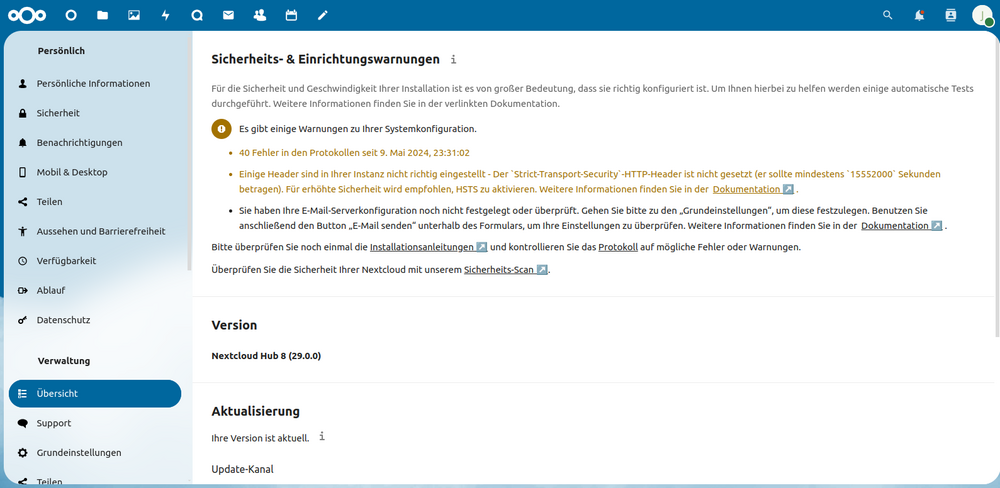1000x488 pixels.
Task: Open Mobil & Desktop settings
Action: [x=94, y=172]
